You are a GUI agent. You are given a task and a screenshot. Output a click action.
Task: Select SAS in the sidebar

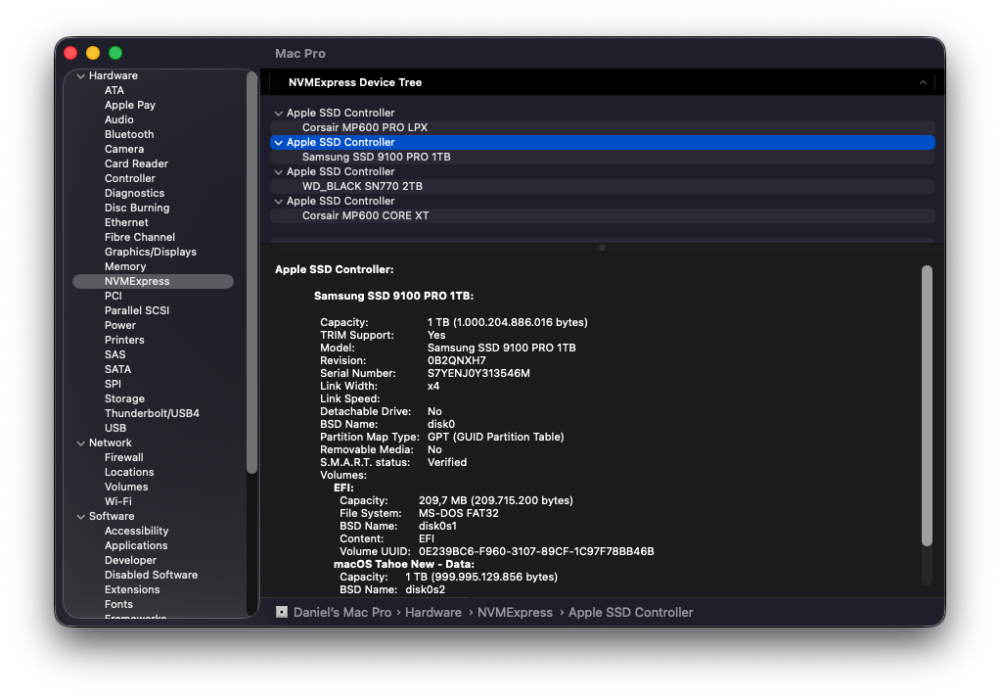[x=115, y=355]
